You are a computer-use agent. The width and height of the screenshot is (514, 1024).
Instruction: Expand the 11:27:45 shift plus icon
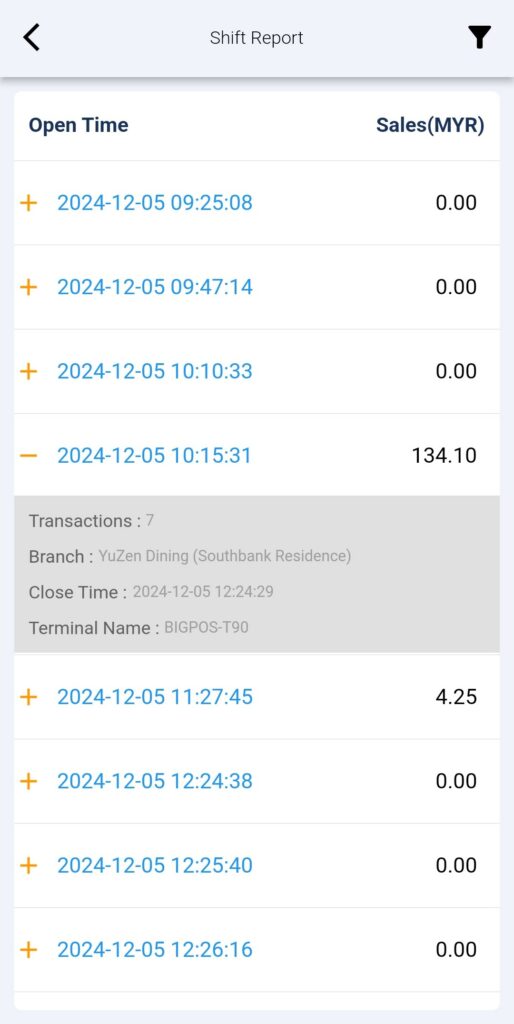28,697
